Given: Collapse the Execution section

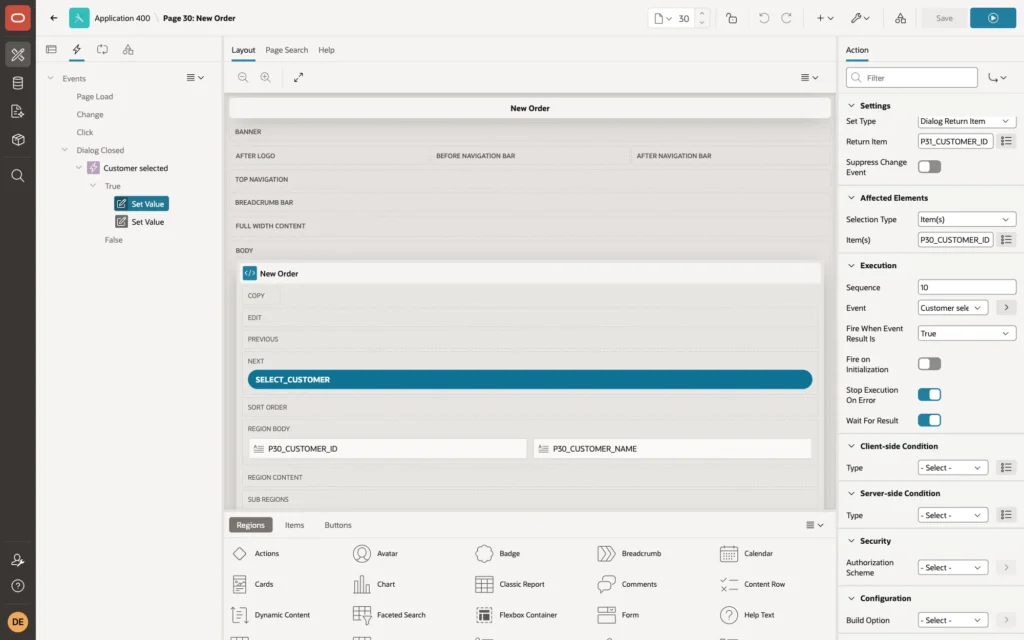Looking at the screenshot, I should click(x=851, y=266).
